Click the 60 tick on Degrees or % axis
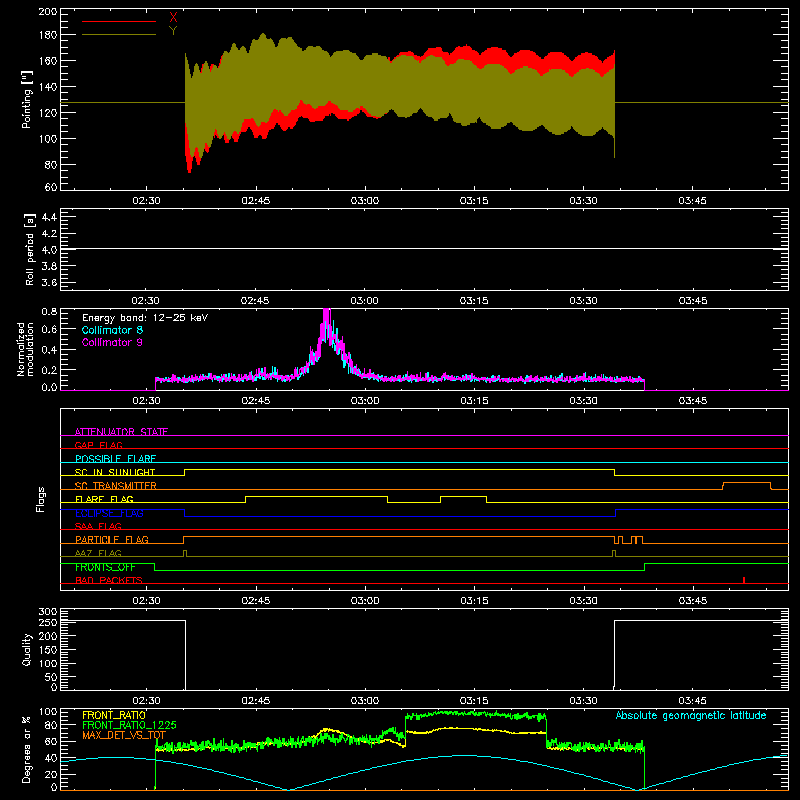800x800 pixels. coord(51,742)
